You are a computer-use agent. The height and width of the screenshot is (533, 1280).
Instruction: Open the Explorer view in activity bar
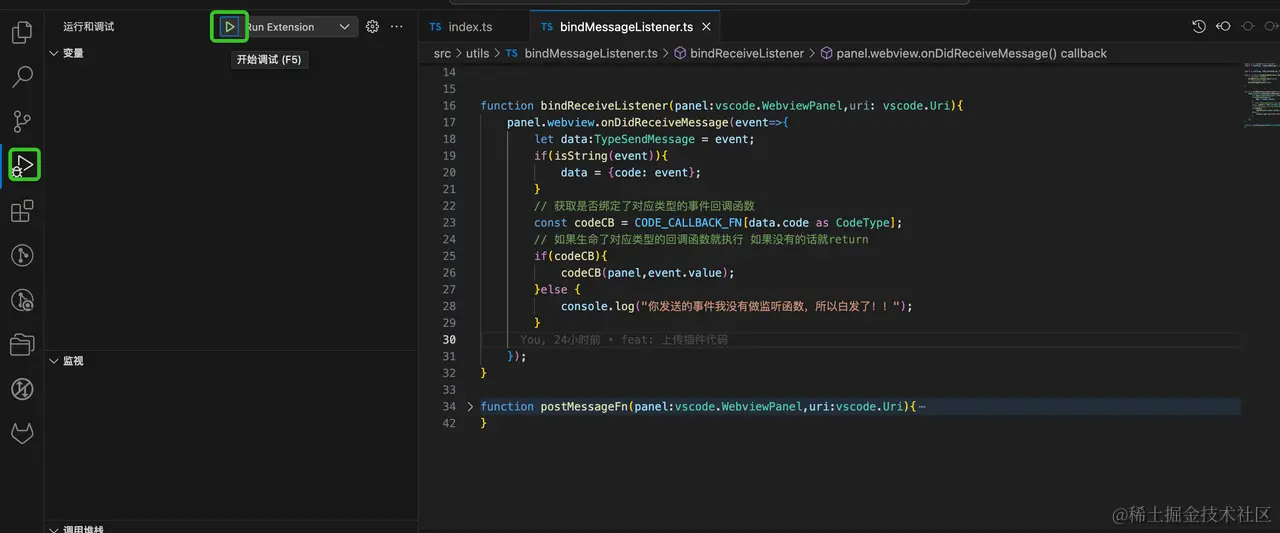21,33
